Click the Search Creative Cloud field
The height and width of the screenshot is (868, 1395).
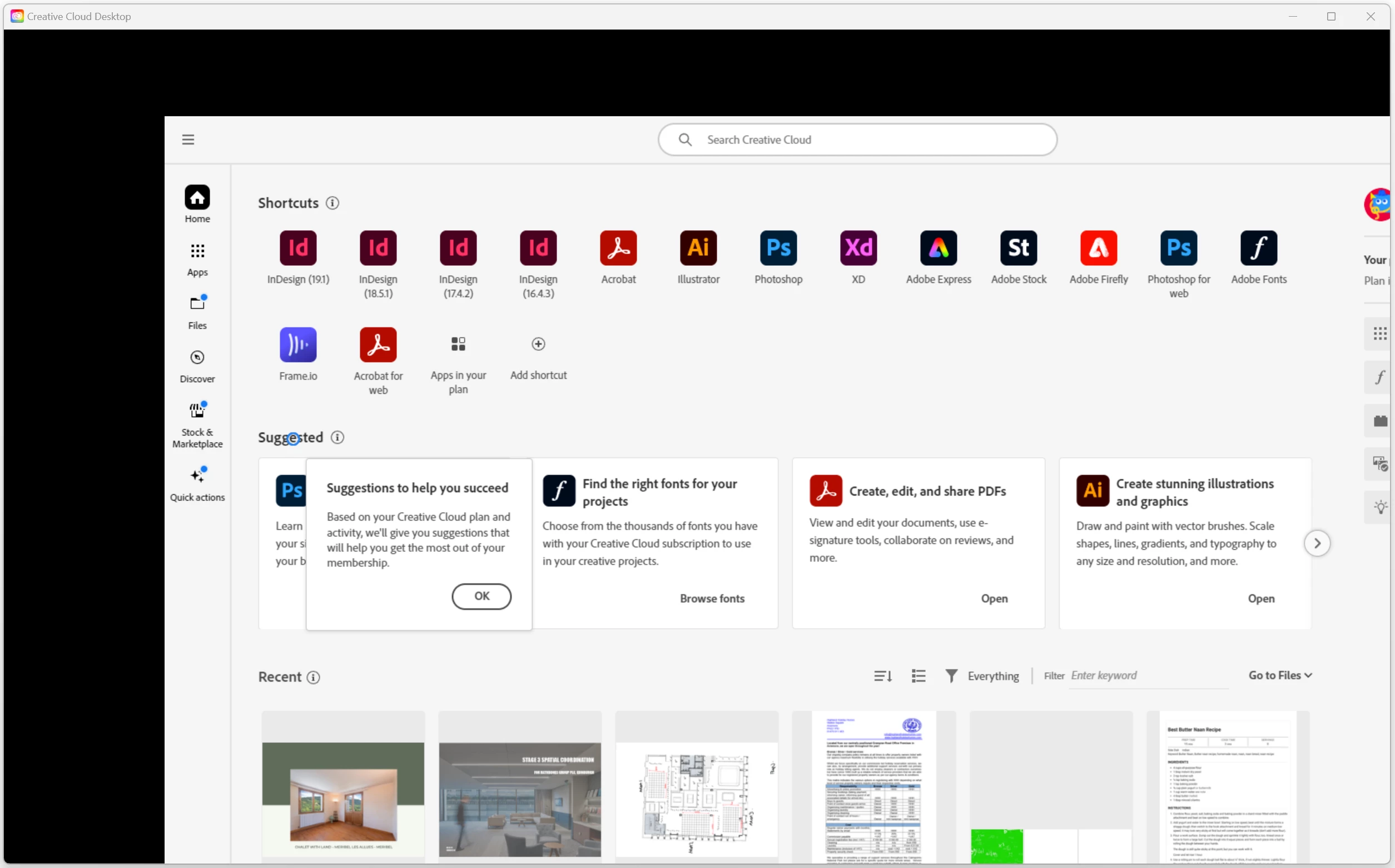click(857, 140)
